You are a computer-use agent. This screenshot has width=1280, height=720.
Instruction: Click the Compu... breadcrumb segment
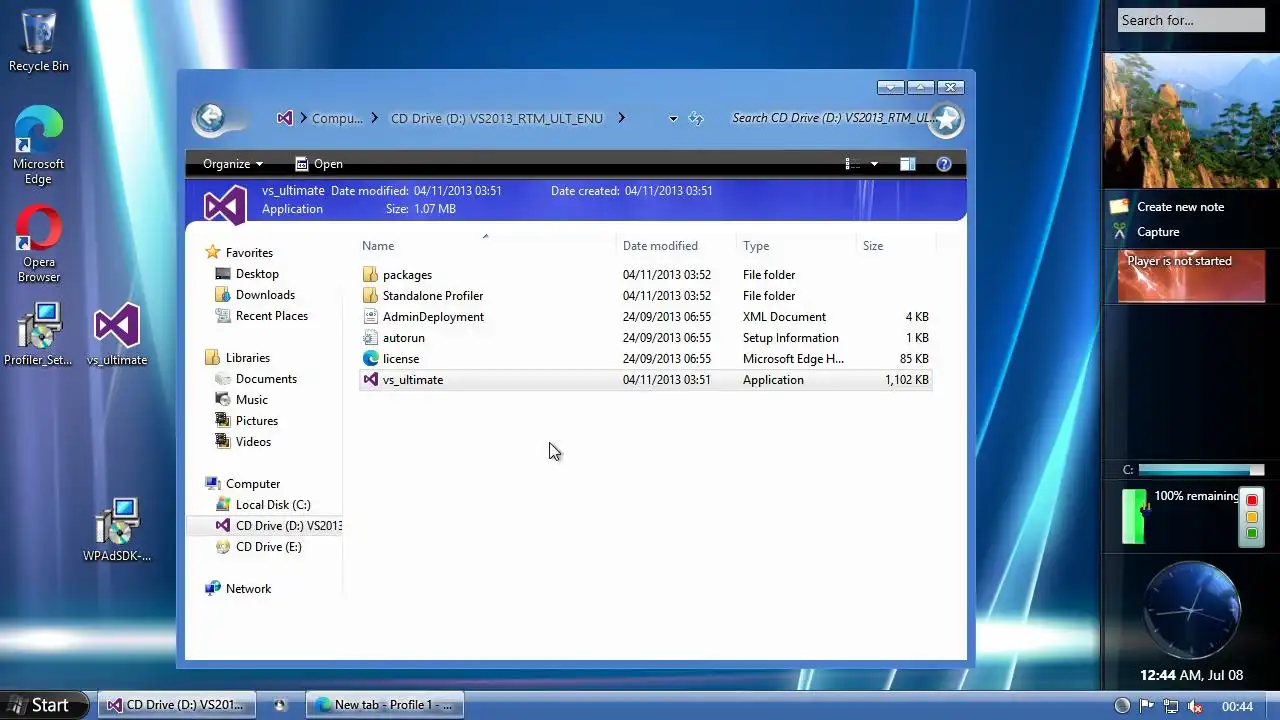tap(337, 118)
